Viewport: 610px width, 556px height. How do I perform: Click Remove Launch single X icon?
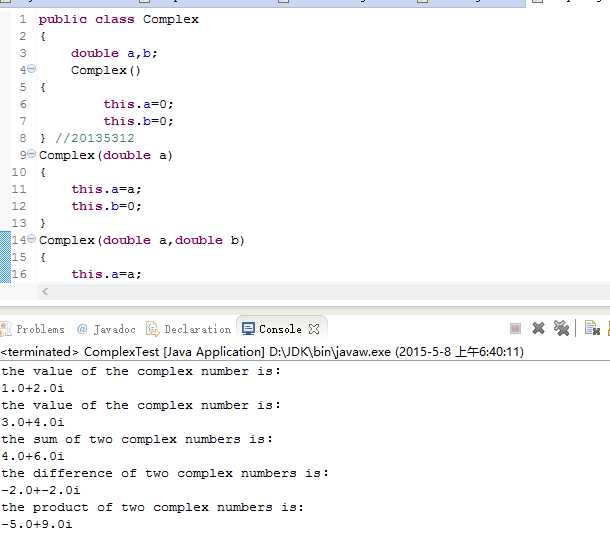click(x=538, y=328)
